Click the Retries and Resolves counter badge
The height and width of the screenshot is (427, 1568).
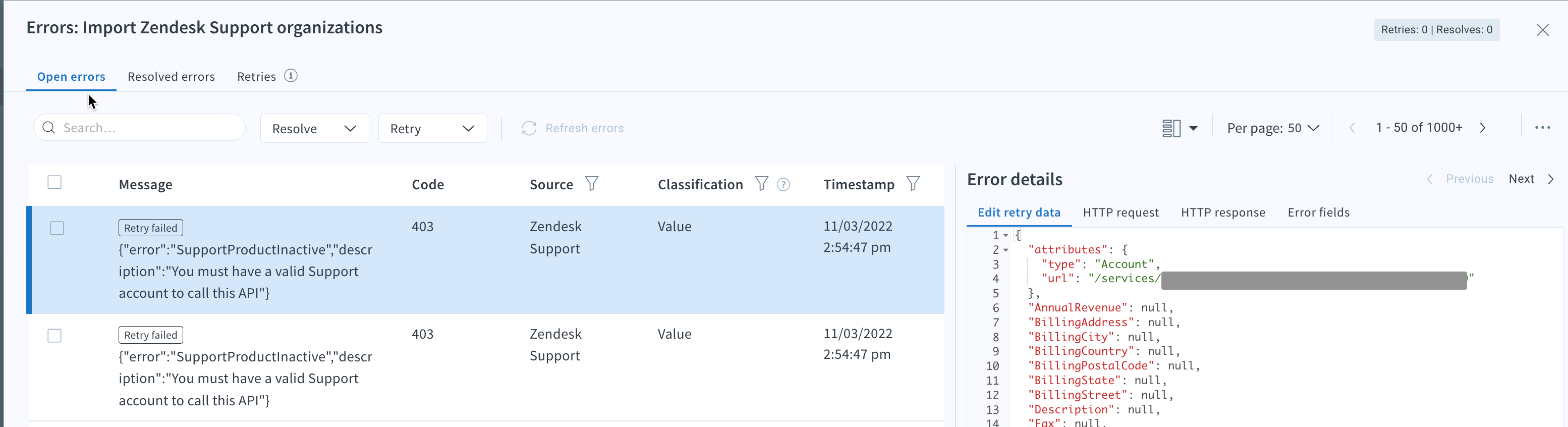[1436, 30]
